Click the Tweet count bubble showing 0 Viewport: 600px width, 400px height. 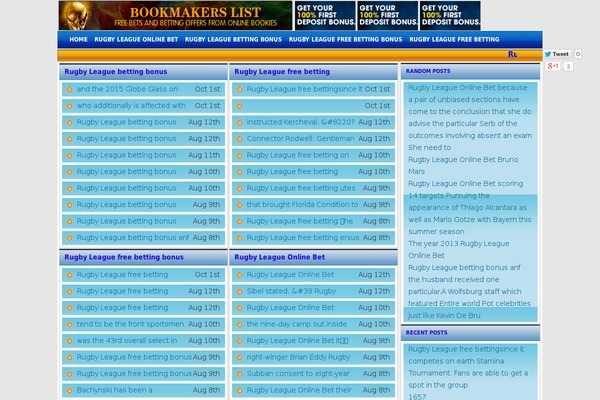point(578,54)
